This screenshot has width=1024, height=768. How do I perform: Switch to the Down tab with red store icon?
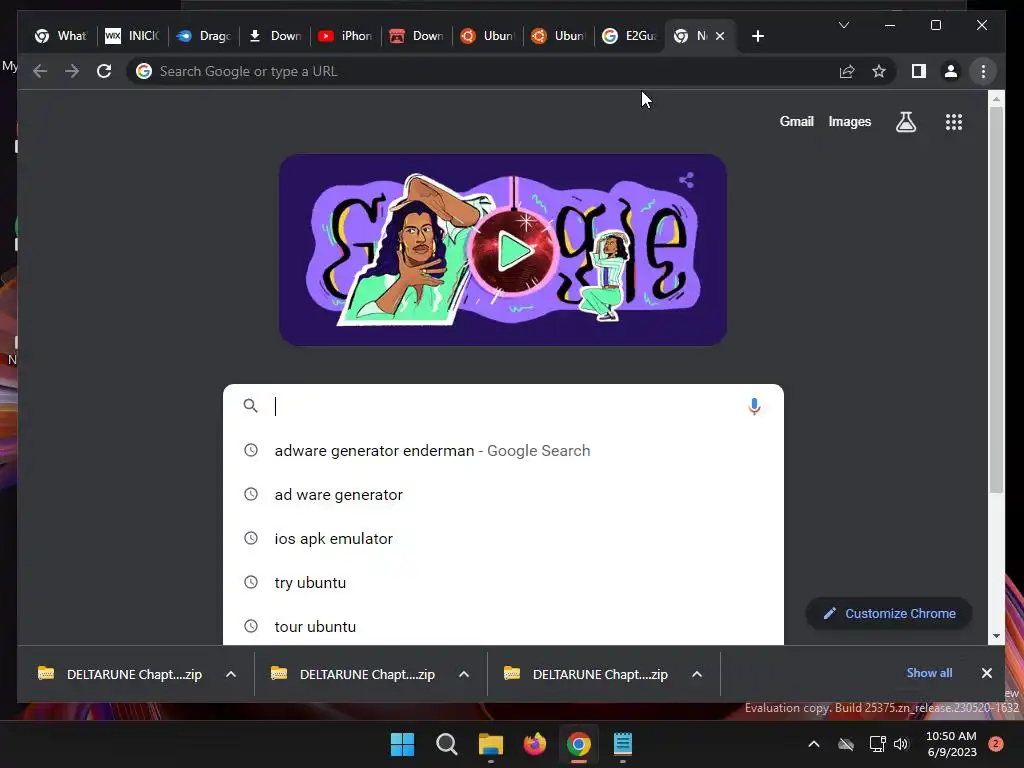click(417, 36)
